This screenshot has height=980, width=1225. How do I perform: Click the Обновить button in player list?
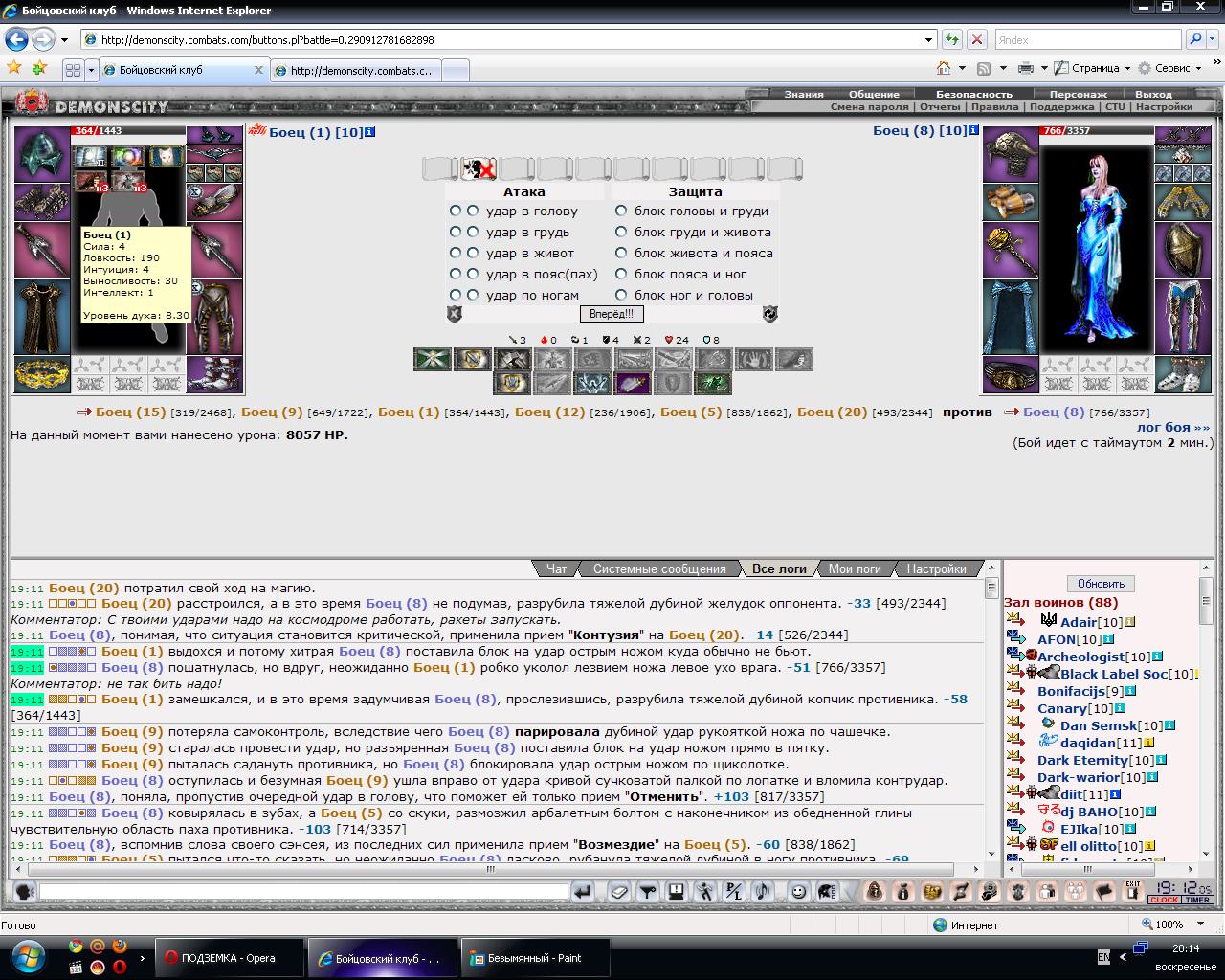point(1101,584)
